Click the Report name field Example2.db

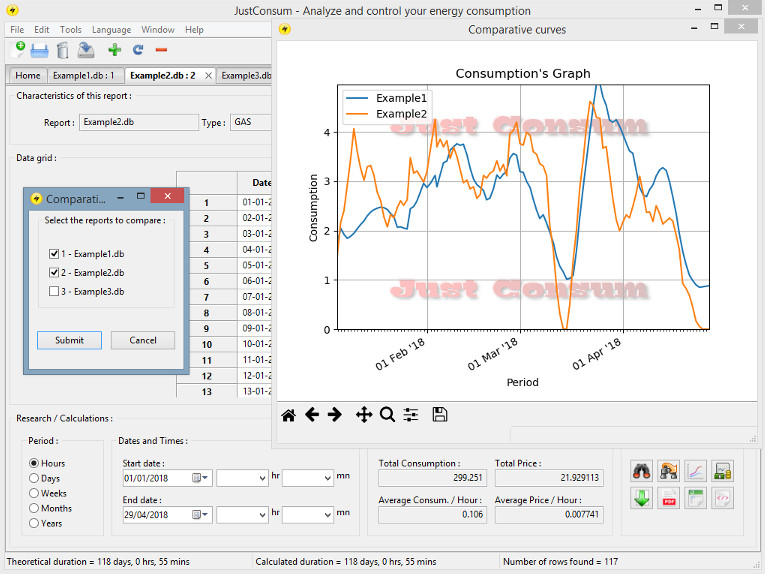(x=139, y=122)
